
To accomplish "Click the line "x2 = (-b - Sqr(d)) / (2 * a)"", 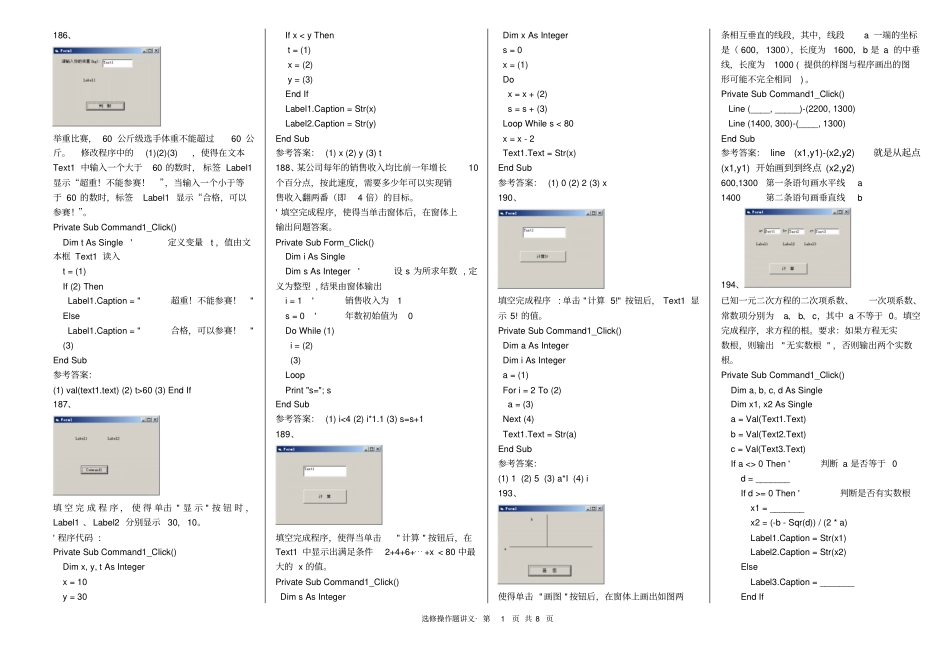I will point(799,522).
